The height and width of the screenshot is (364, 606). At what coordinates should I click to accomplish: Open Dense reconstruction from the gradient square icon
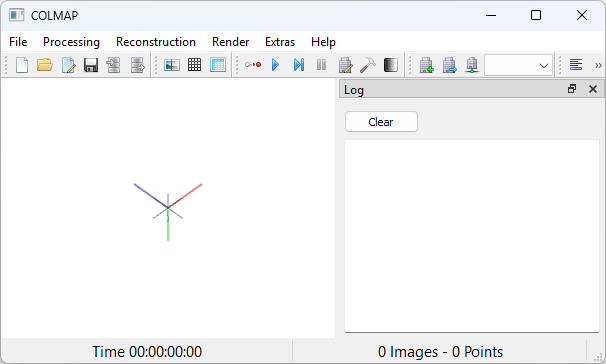coord(391,65)
